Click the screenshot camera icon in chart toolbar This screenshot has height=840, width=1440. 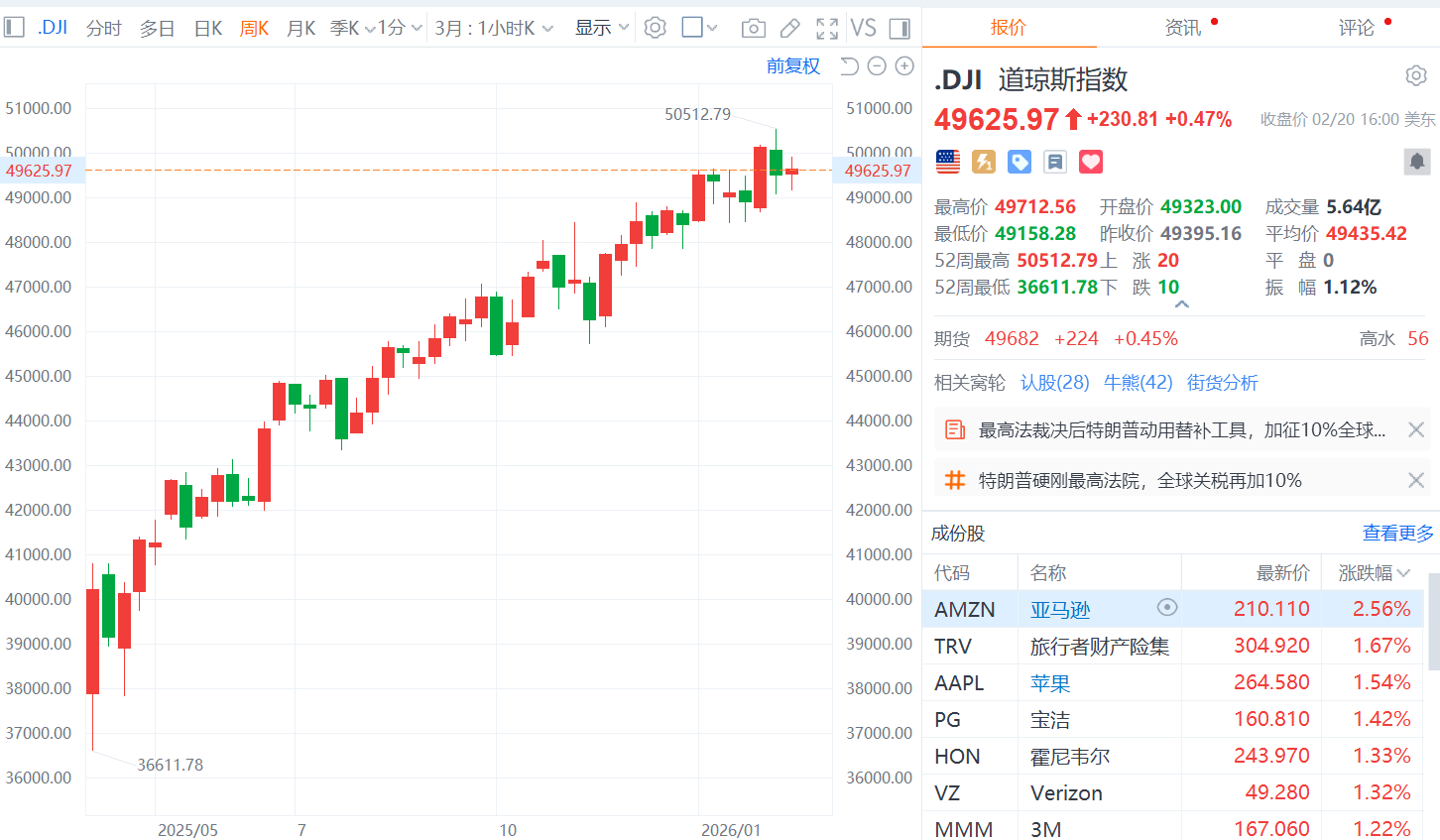coord(753,28)
